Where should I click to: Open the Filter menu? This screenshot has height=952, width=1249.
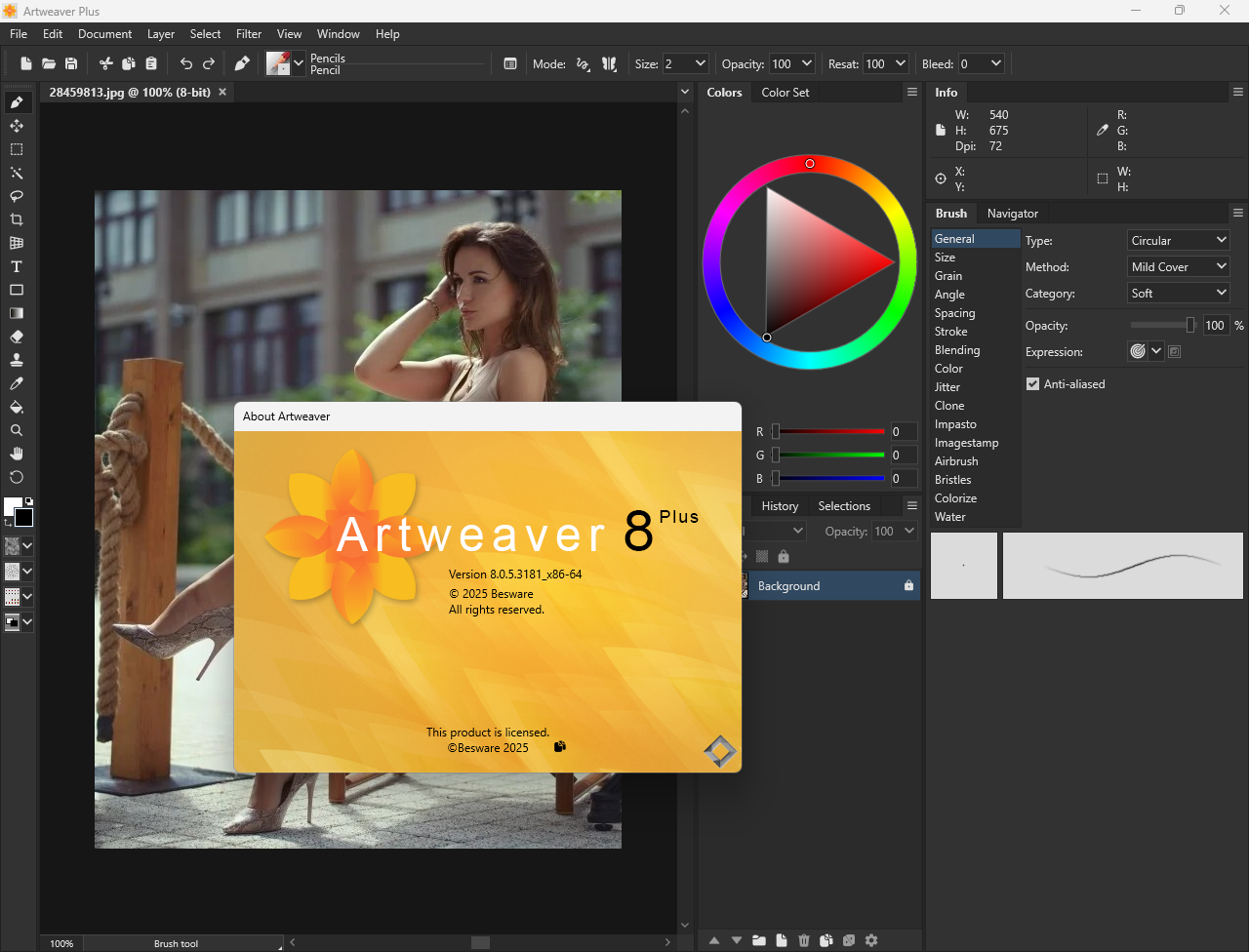(249, 33)
